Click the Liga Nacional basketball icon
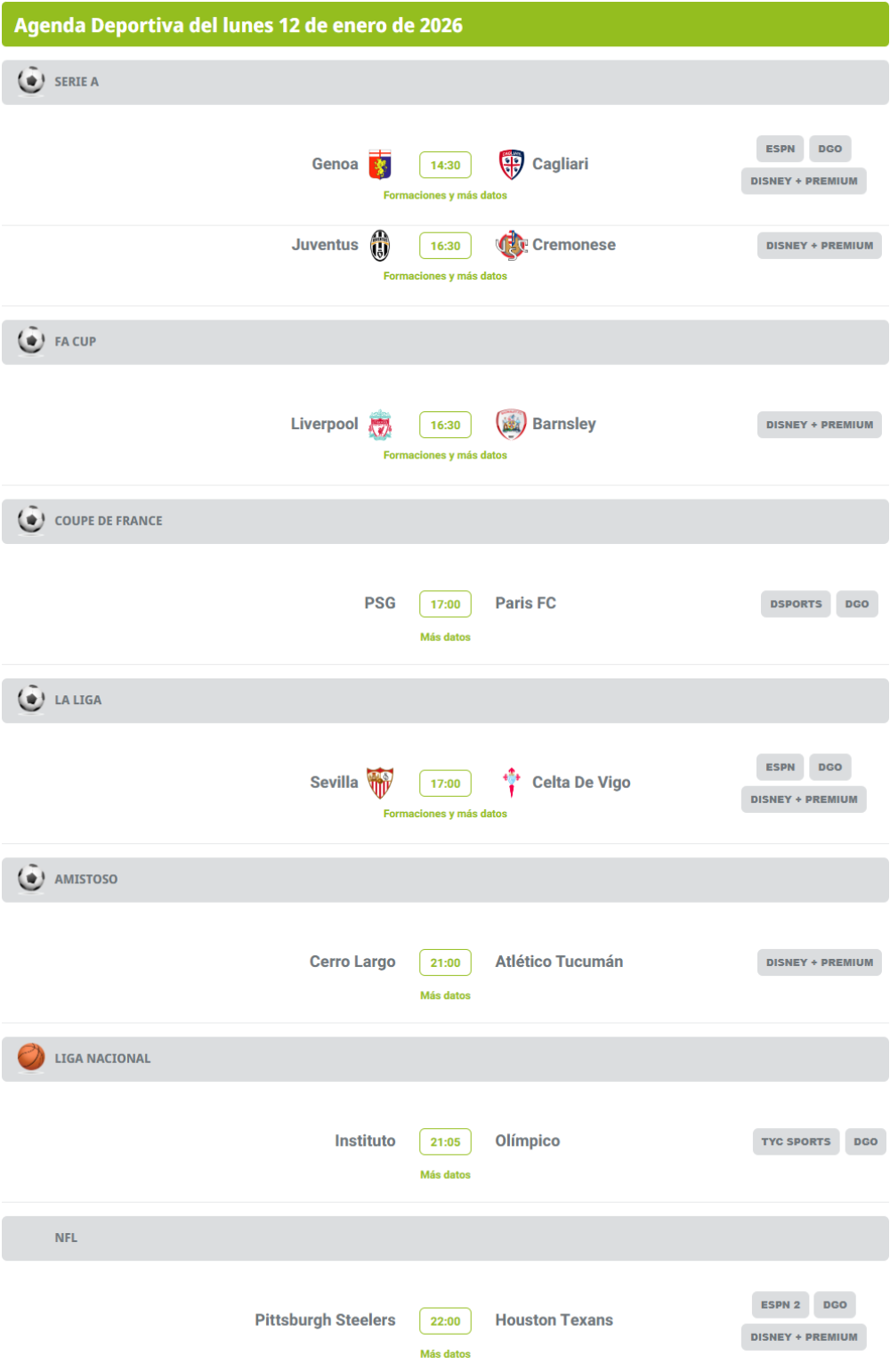This screenshot has height=1372, width=890. click(x=31, y=1057)
